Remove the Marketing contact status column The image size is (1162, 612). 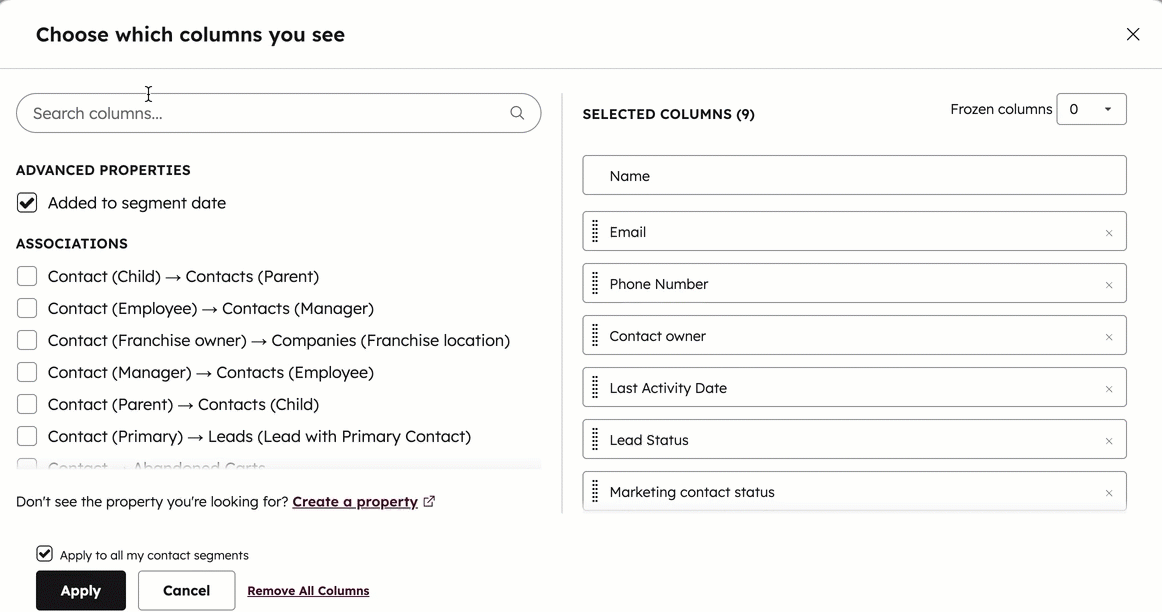(1109, 492)
